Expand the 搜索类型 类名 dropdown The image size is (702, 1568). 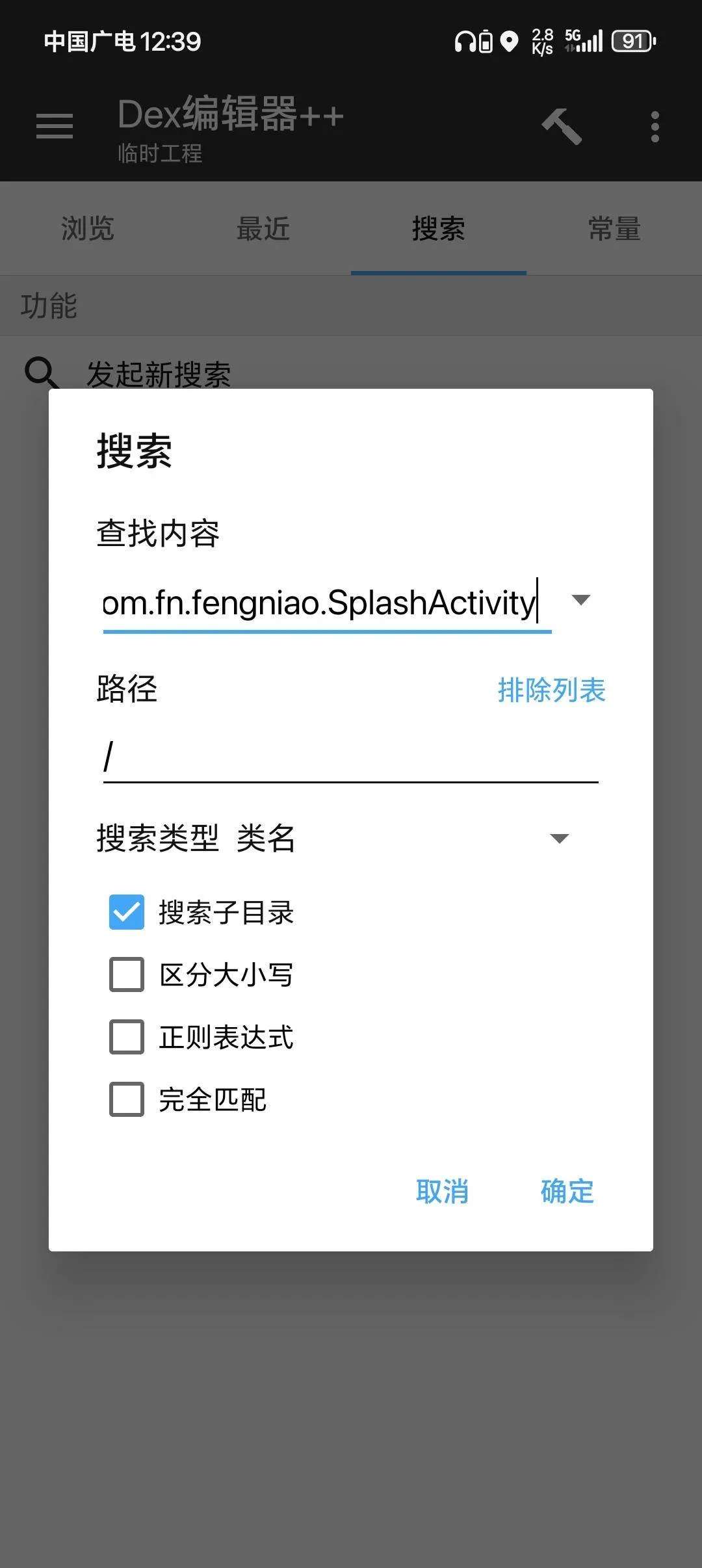pyautogui.click(x=558, y=839)
